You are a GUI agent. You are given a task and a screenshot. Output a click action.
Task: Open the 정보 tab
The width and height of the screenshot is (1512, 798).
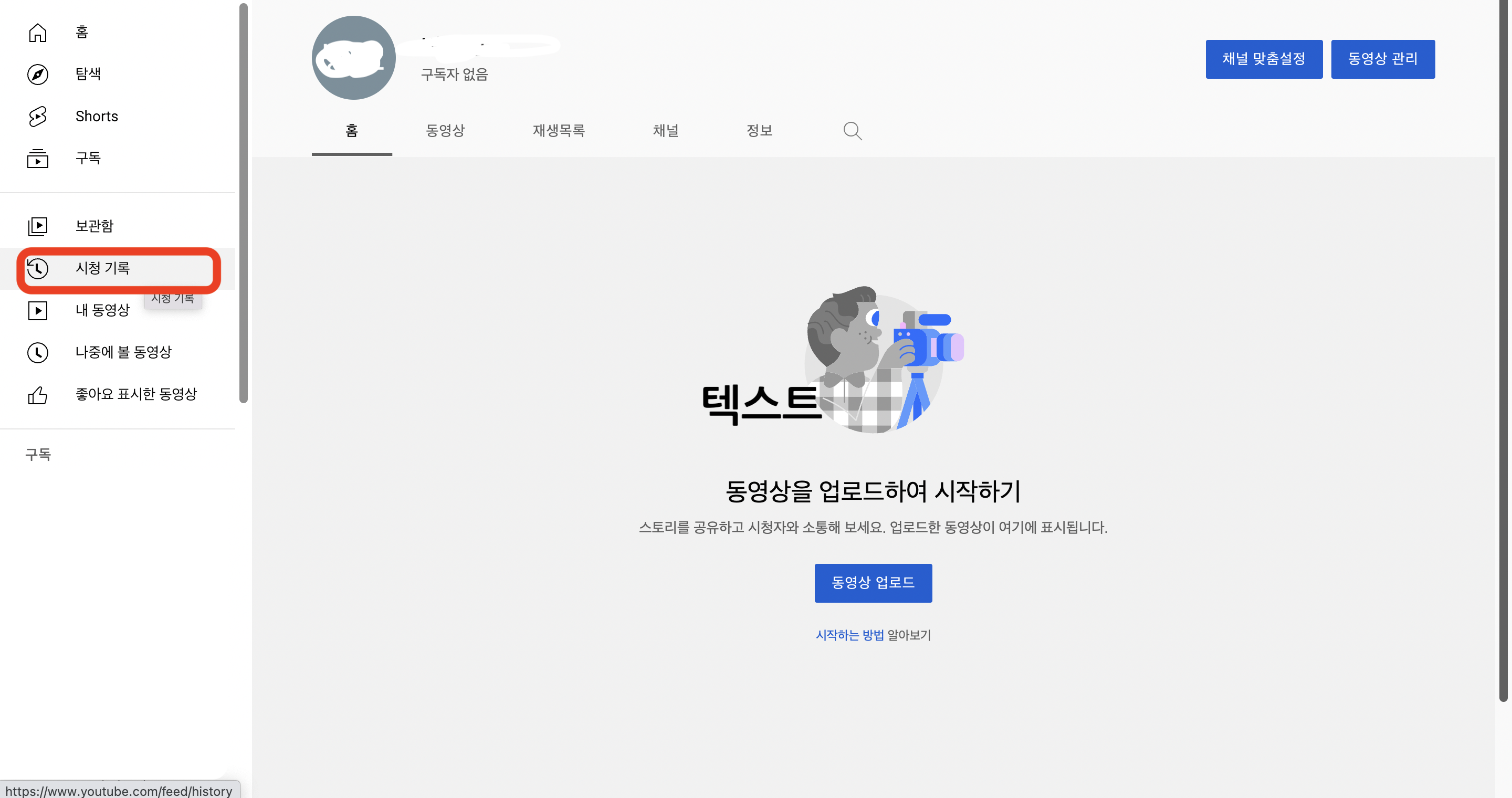tap(759, 130)
